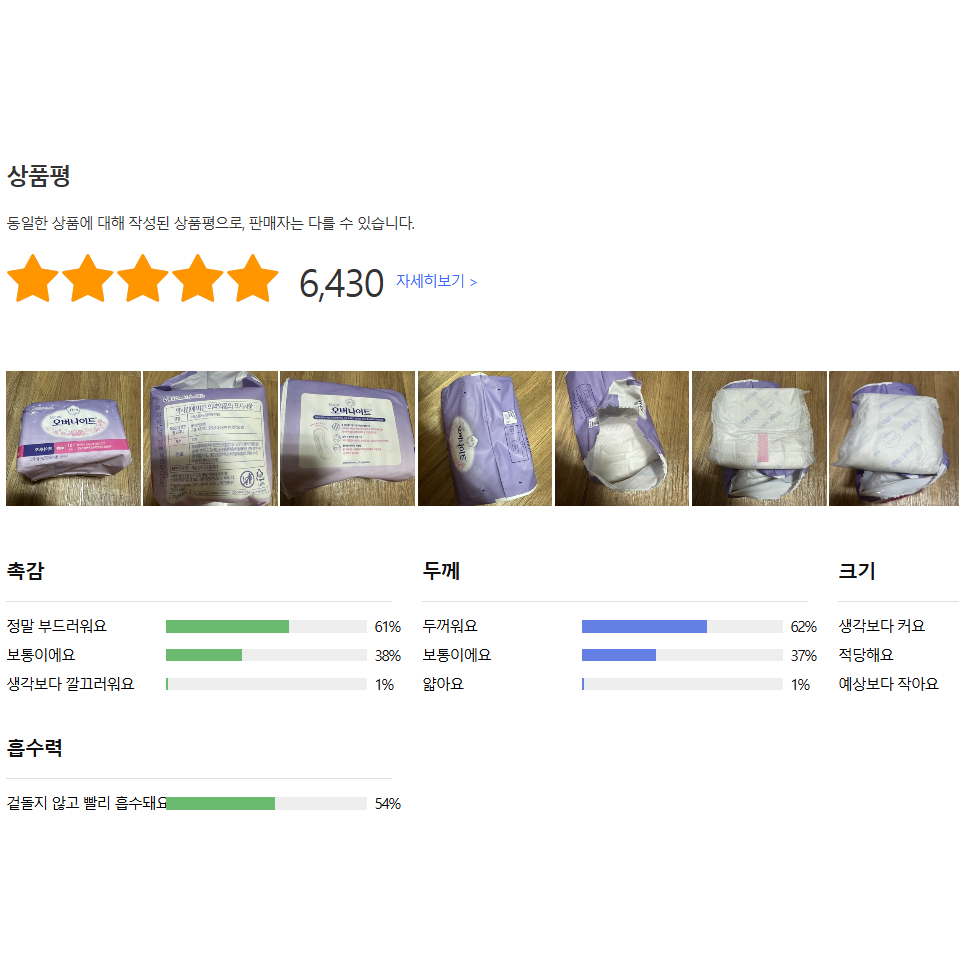Viewport: 959px width, 959px height.
Task: Open fourth photo of package standing sideways
Action: tap(485, 439)
